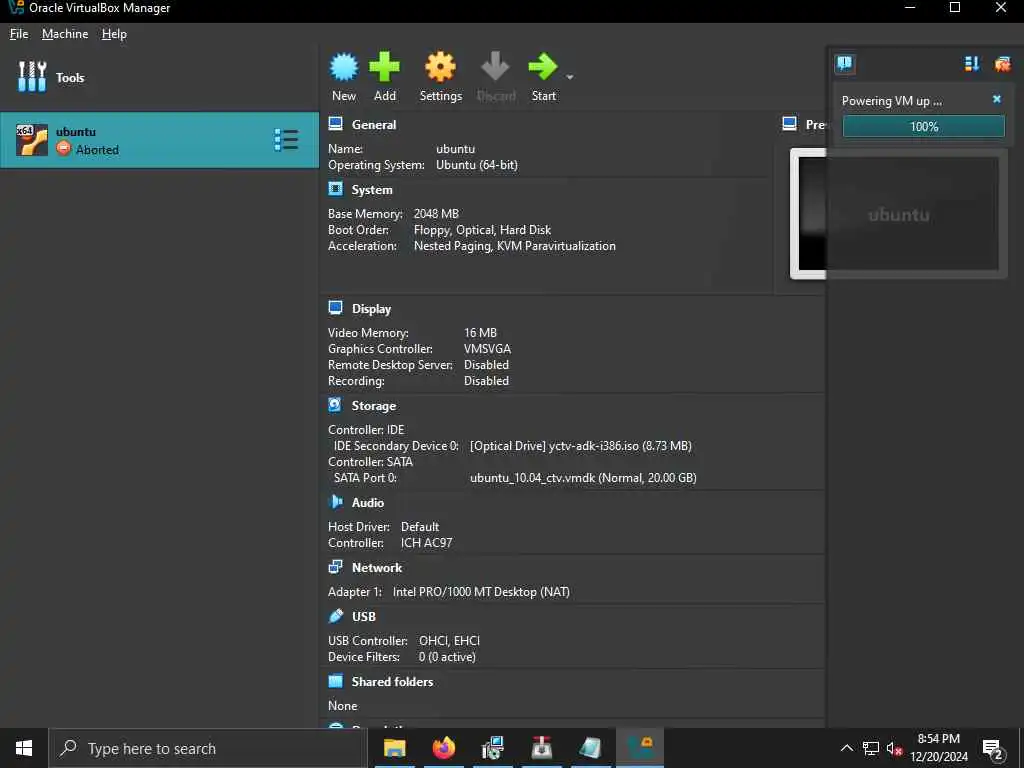Image resolution: width=1024 pixels, height=768 pixels.
Task: Select the ubuntu VM in the list
Action: 159,140
